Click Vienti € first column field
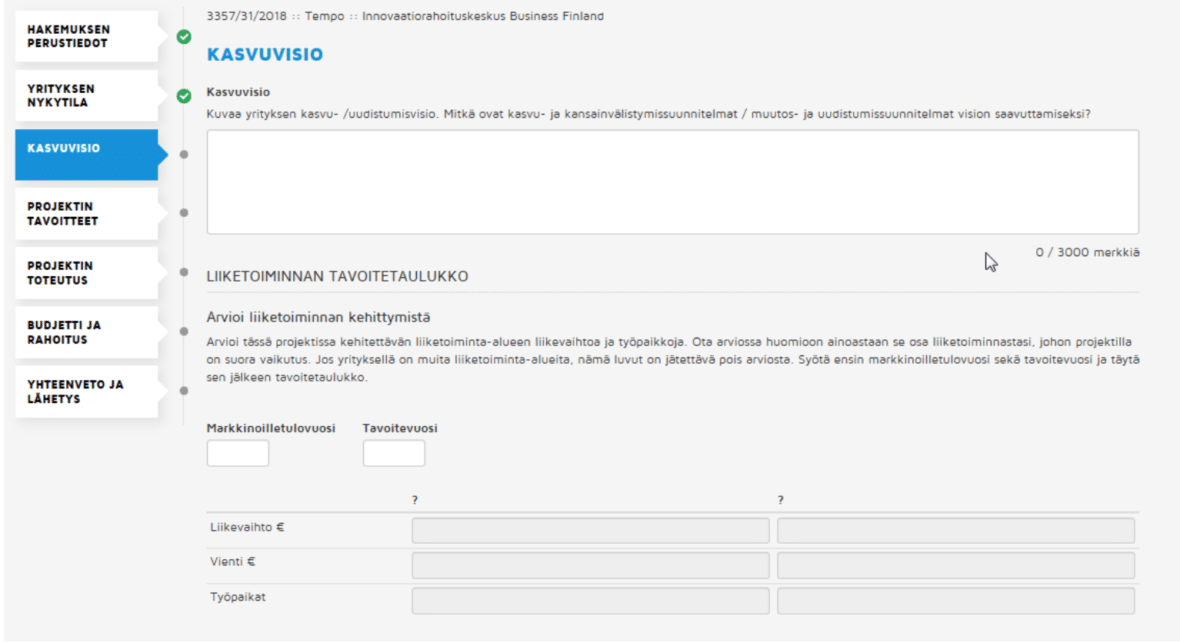The image size is (1180, 643). tap(590, 565)
